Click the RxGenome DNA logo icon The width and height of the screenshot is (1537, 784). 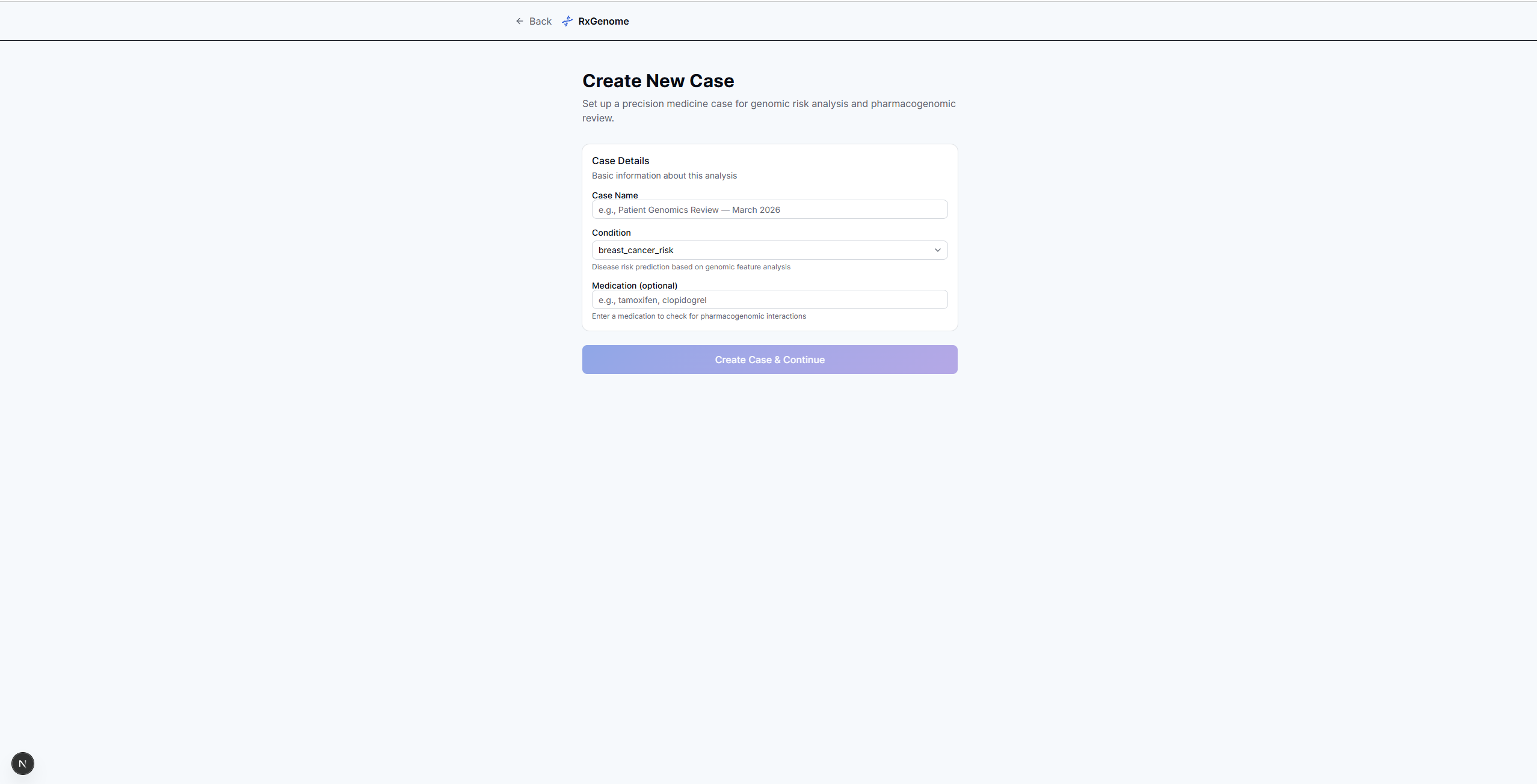[567, 21]
